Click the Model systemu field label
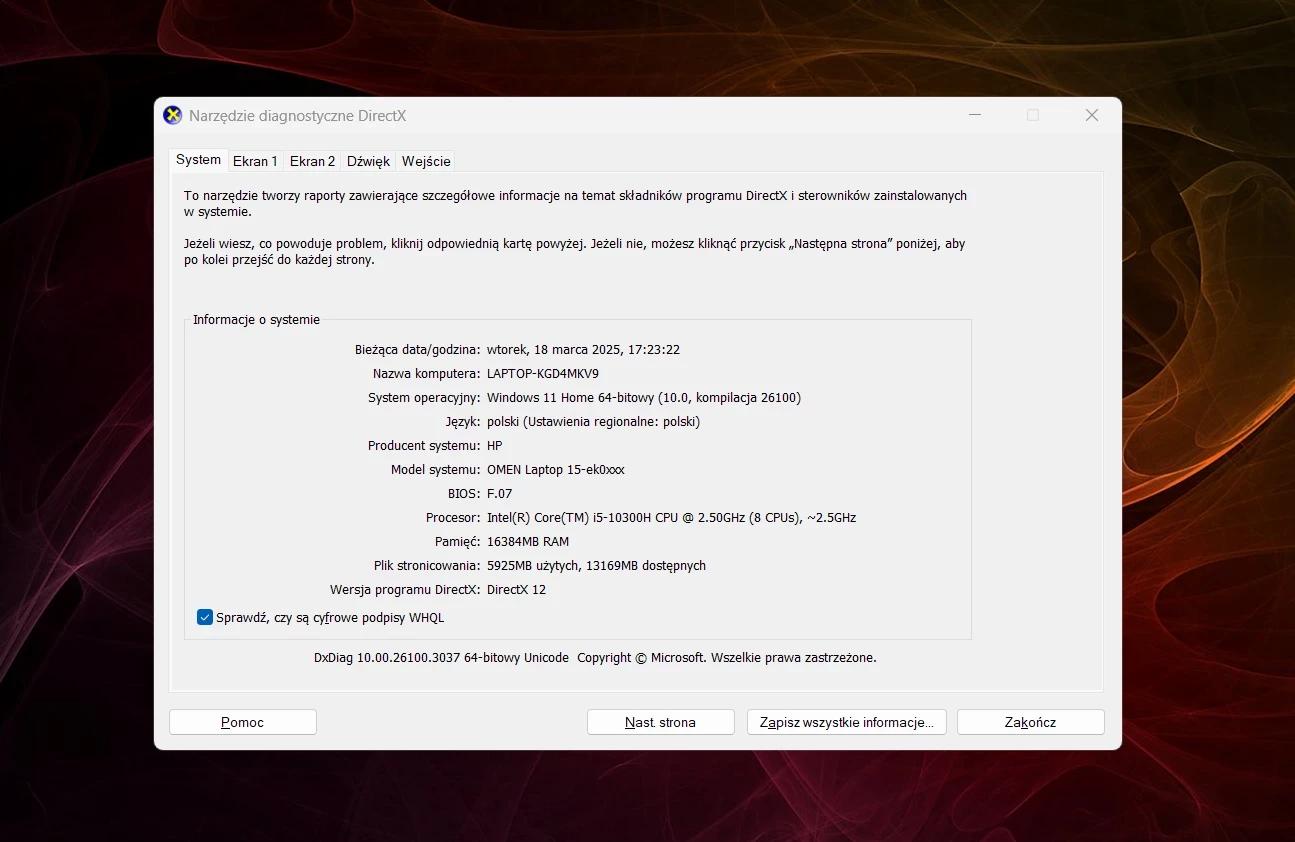This screenshot has width=1295, height=842. pyautogui.click(x=436, y=470)
